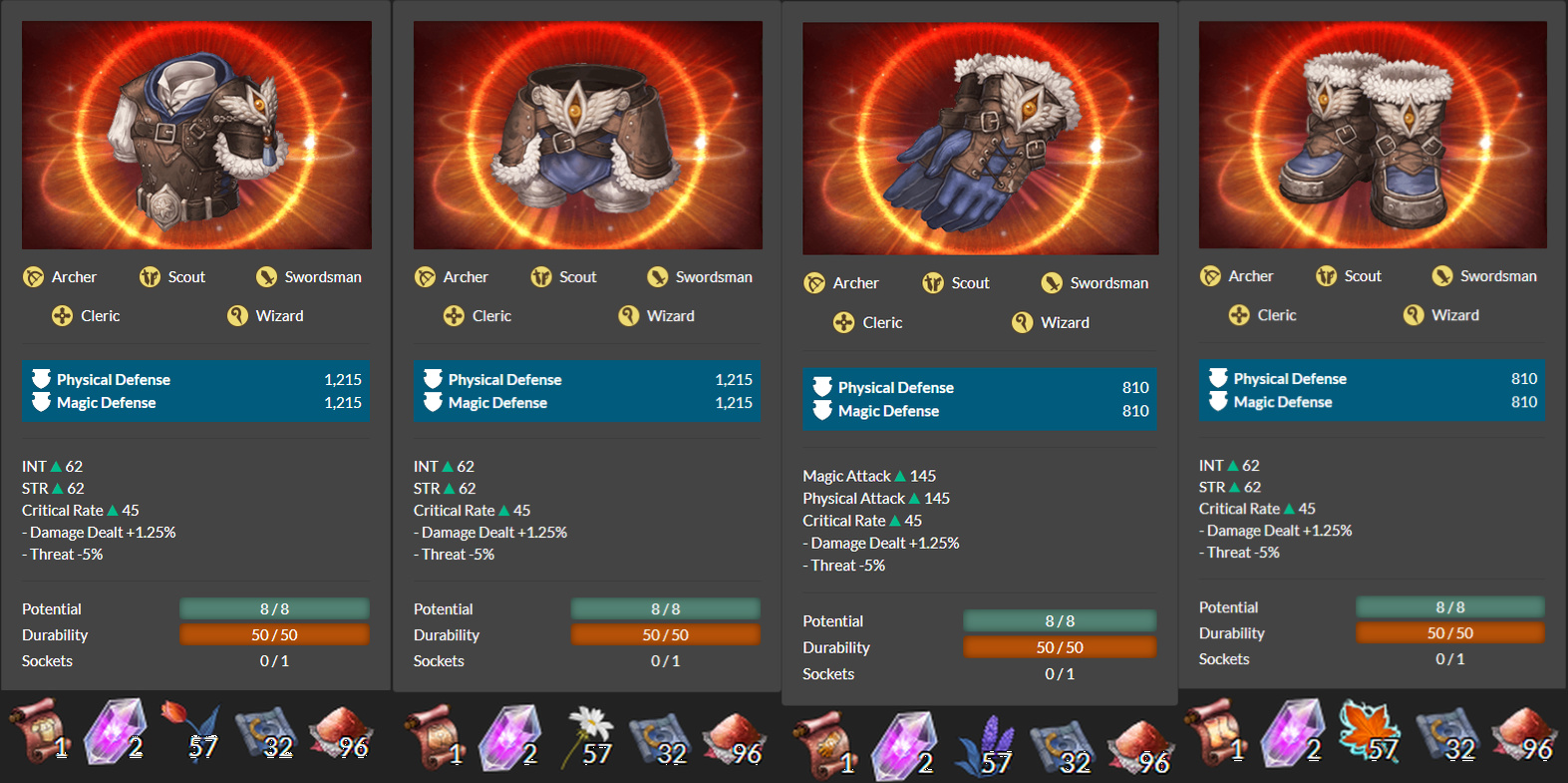Image resolution: width=1568 pixels, height=783 pixels.
Task: Click the Archer class icon on the armor card
Action: coord(34,277)
